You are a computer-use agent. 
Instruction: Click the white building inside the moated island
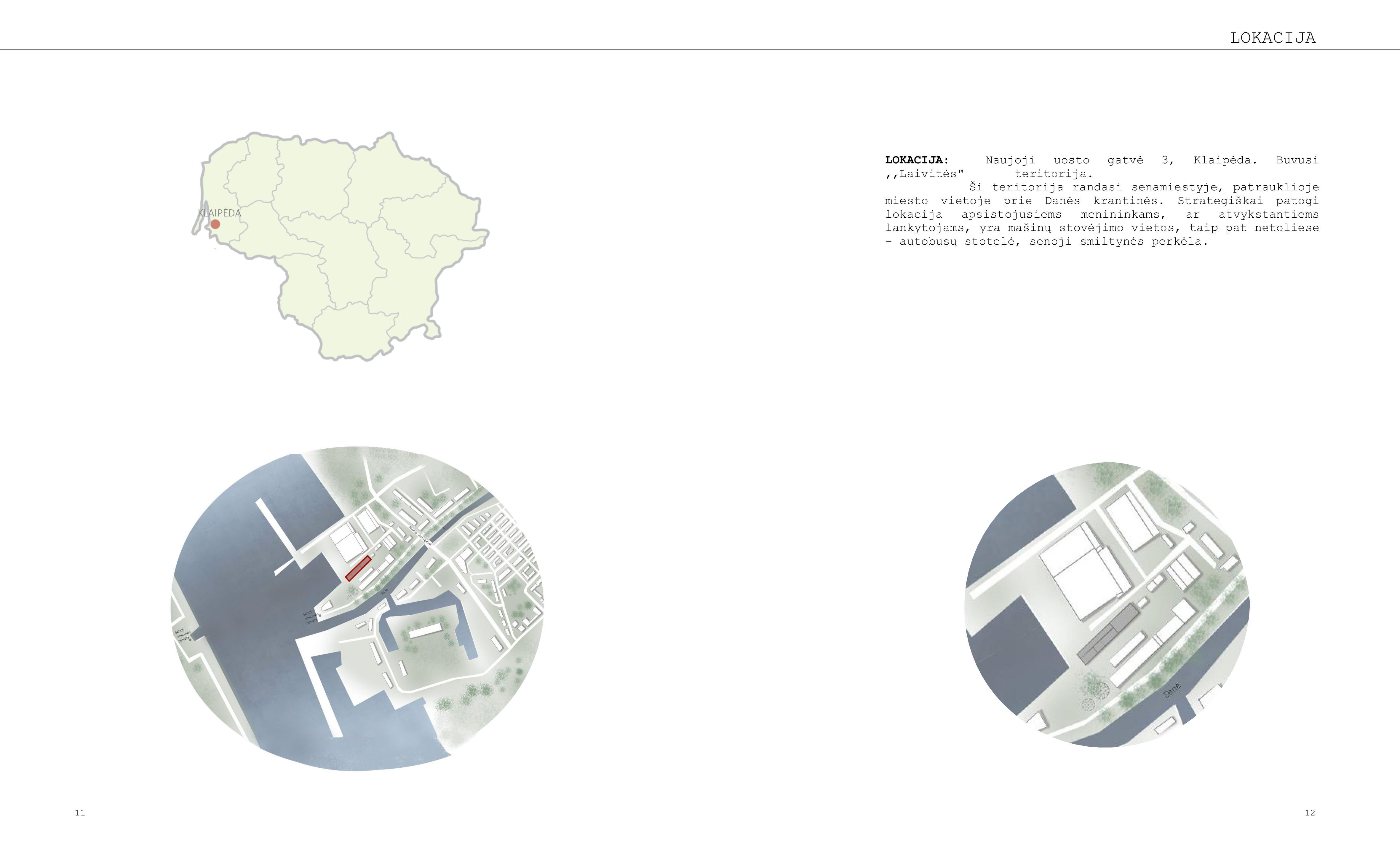click(426, 630)
